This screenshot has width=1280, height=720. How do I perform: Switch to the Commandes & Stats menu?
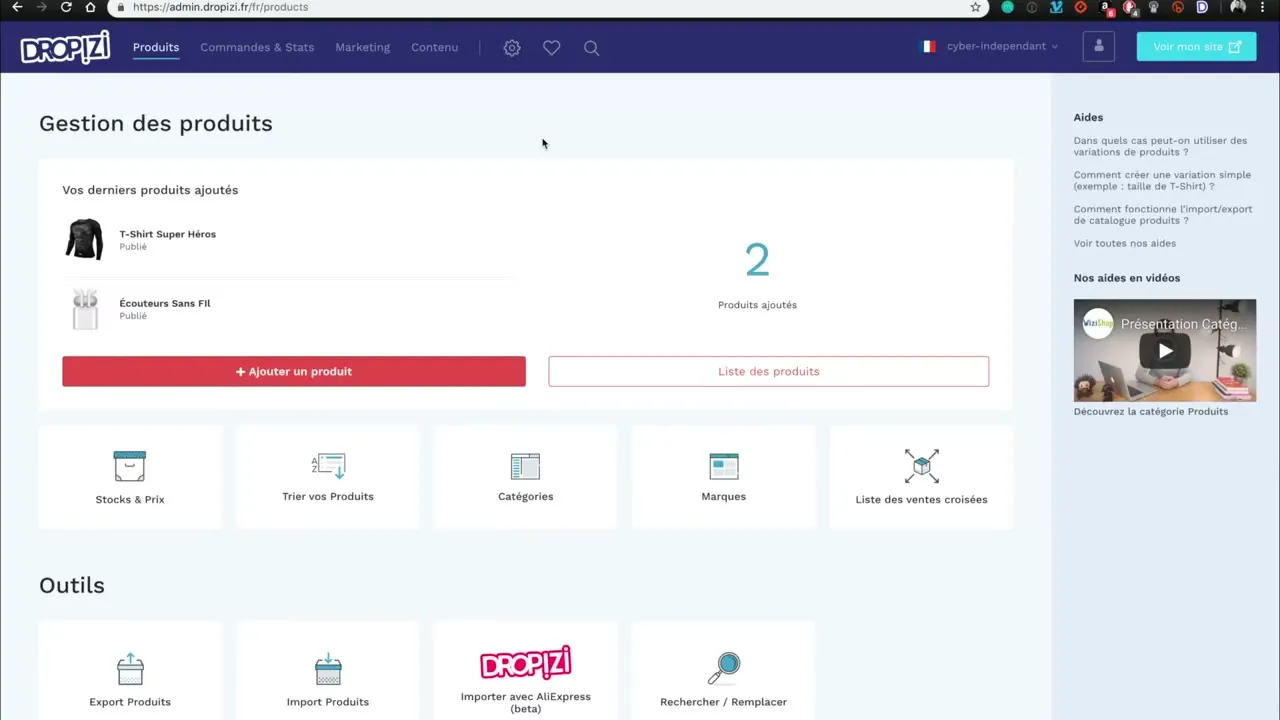[x=257, y=47]
